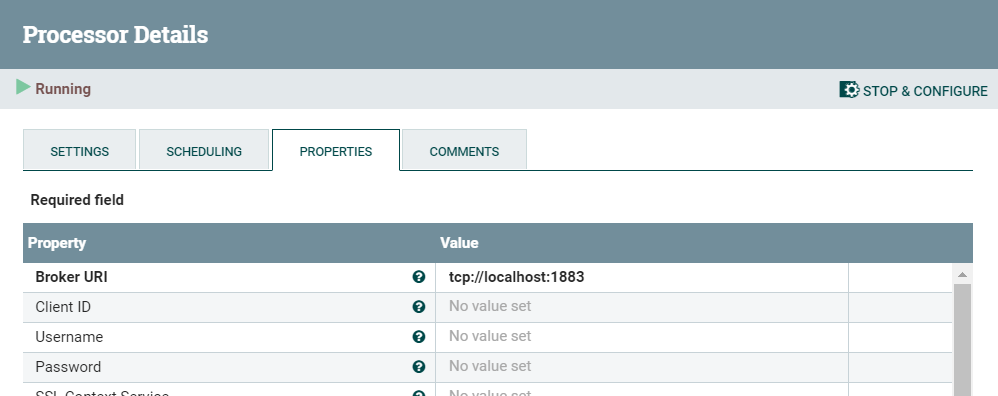
Task: Click the Password property name
Action: pyautogui.click(x=68, y=367)
